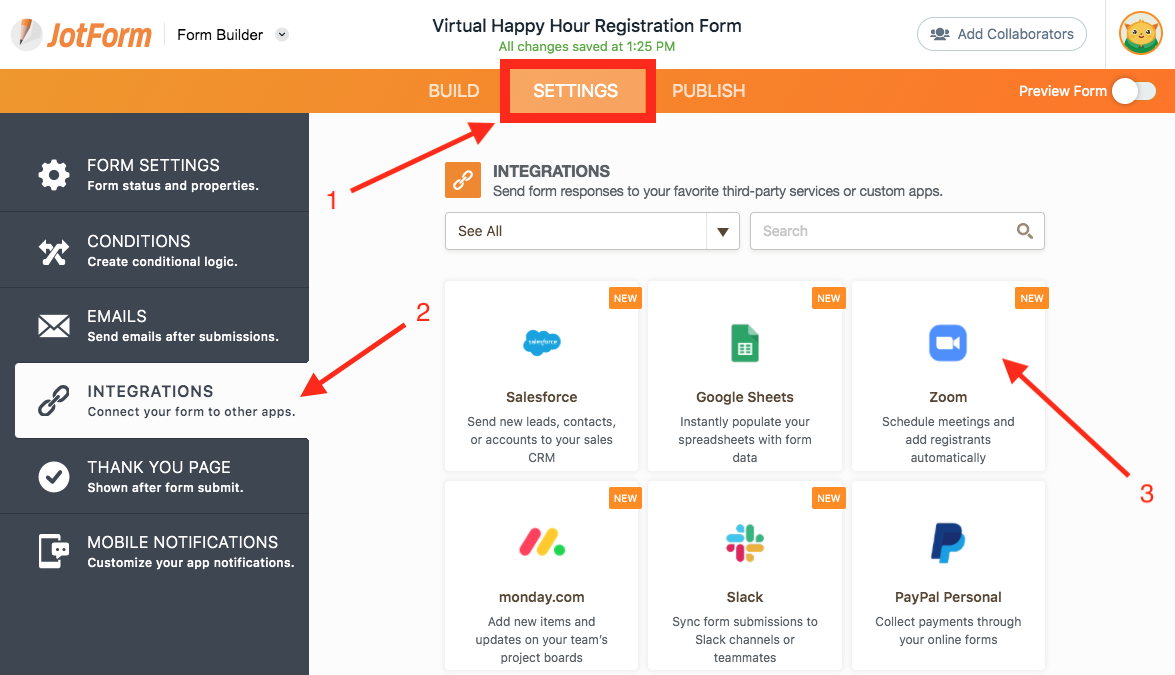Screen dimensions: 1175x675
Task: Click NEW badge on Salesforce card
Action: point(625,298)
